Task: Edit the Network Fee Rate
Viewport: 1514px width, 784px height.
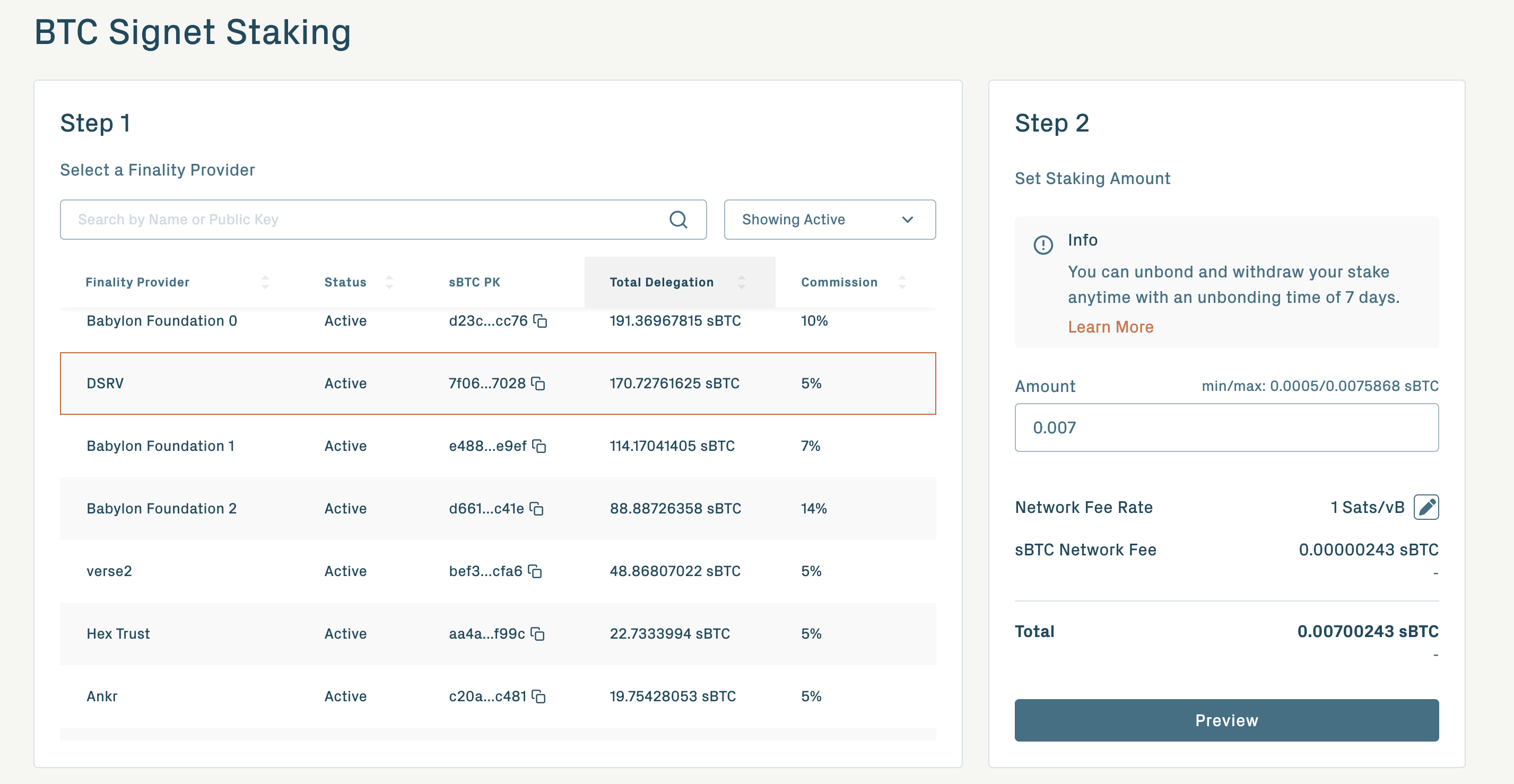Action: pyautogui.click(x=1426, y=507)
